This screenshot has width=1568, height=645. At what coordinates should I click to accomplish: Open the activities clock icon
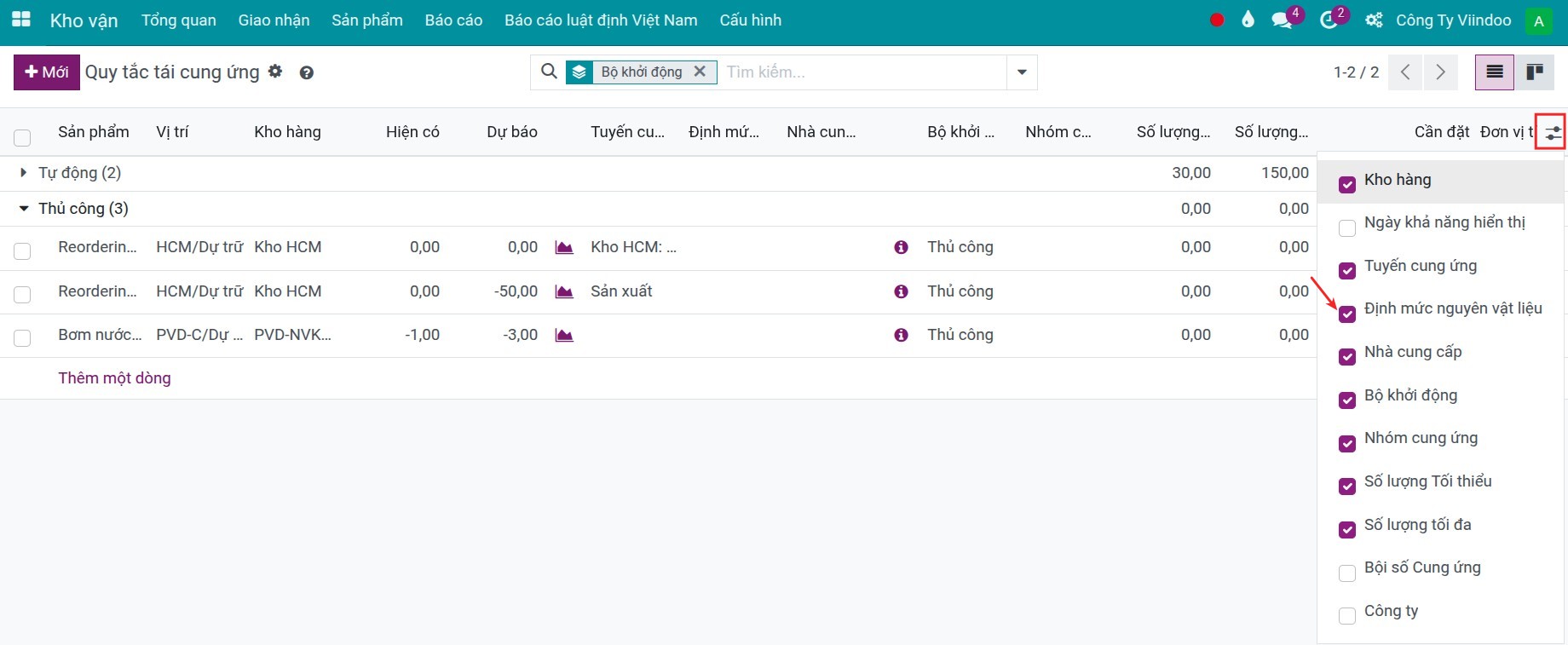1329,20
